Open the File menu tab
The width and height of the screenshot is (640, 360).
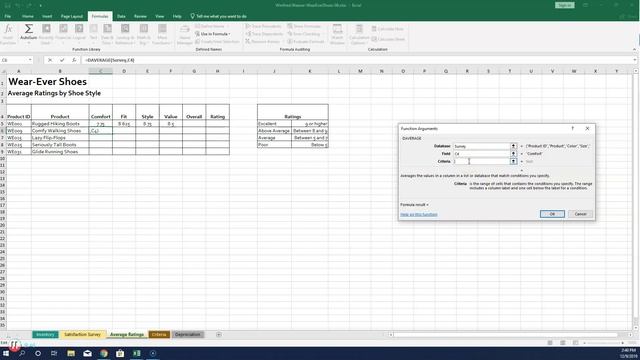(8, 16)
